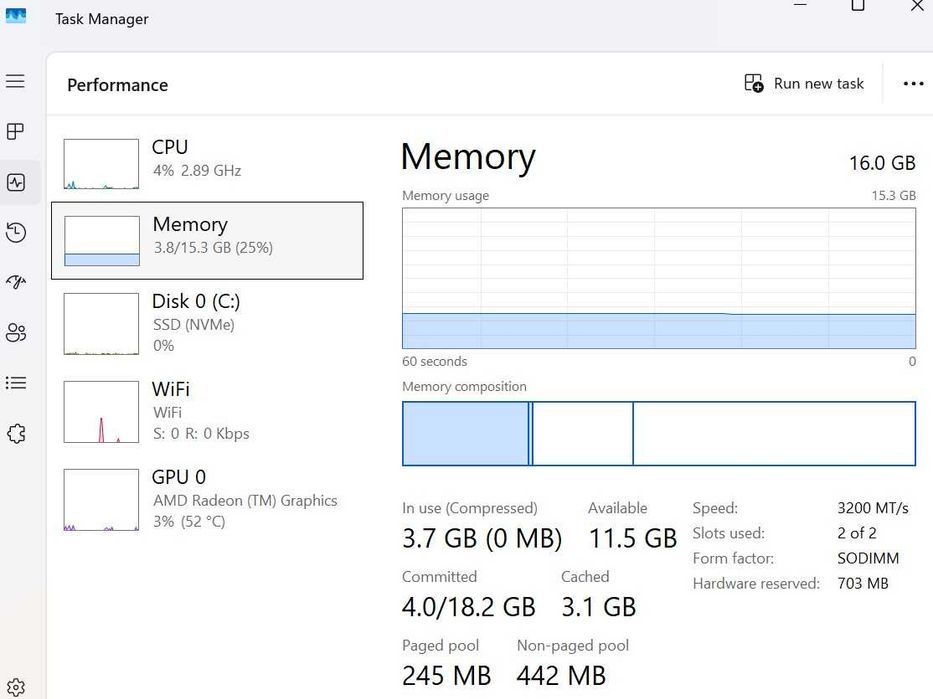The height and width of the screenshot is (699, 933).
Task: Open the Services page icon
Action: (15, 434)
